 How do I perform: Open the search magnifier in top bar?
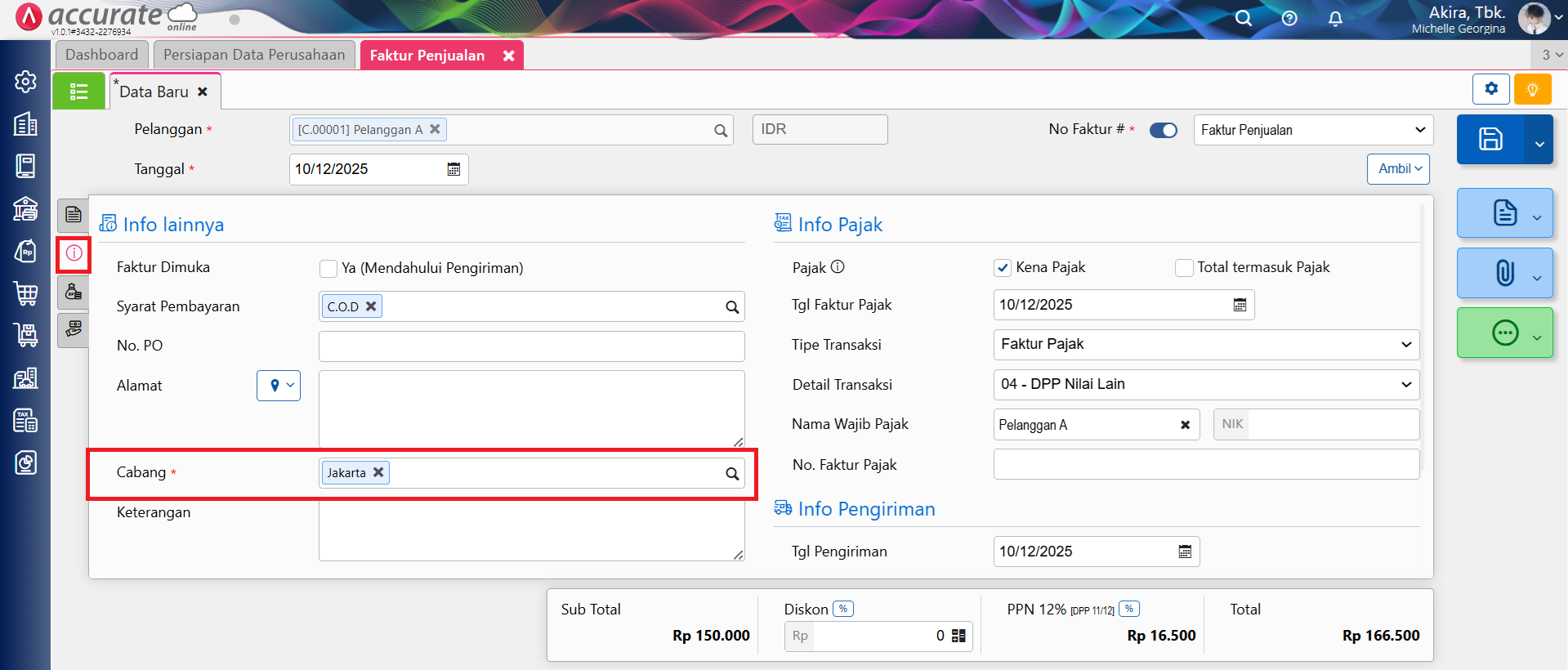1243,18
